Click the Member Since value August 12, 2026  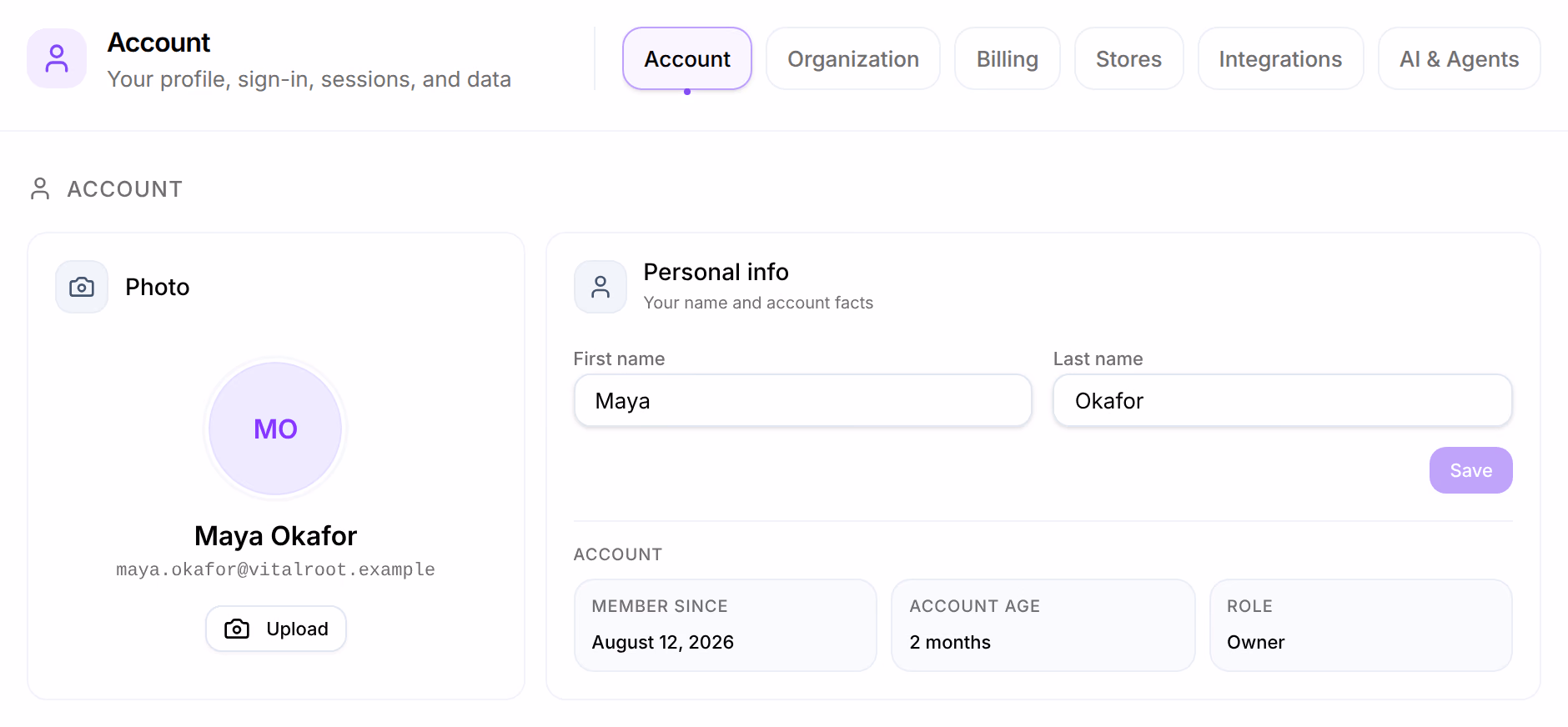pos(663,642)
